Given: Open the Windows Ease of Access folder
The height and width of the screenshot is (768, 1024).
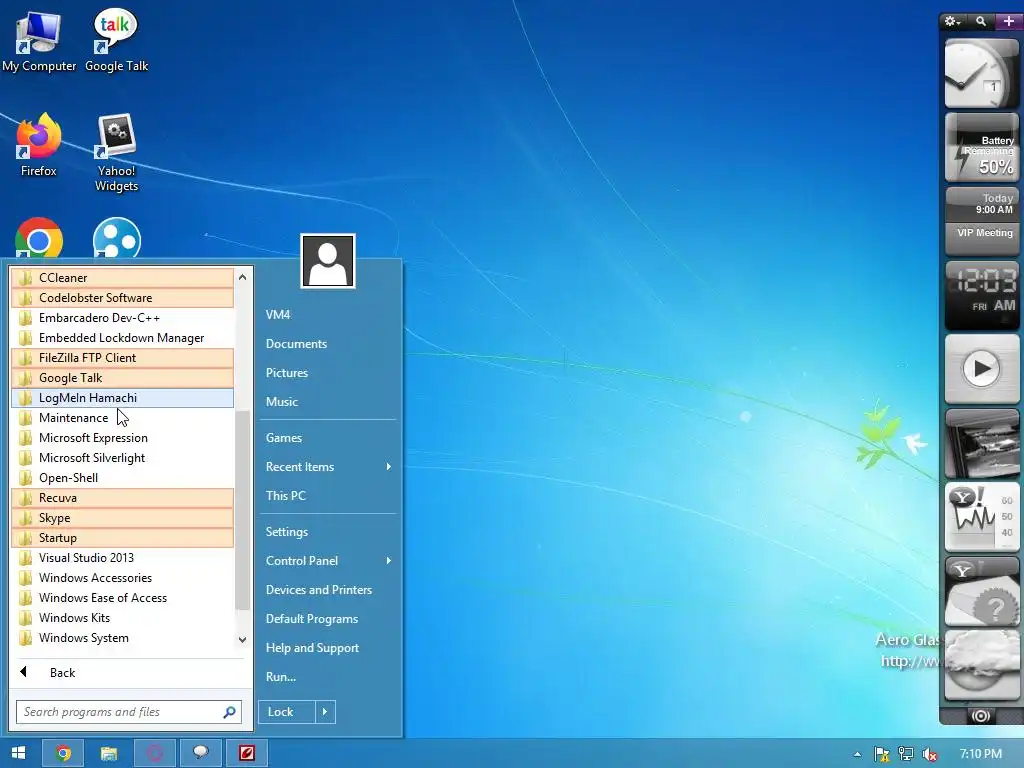Looking at the screenshot, I should 122,598.
